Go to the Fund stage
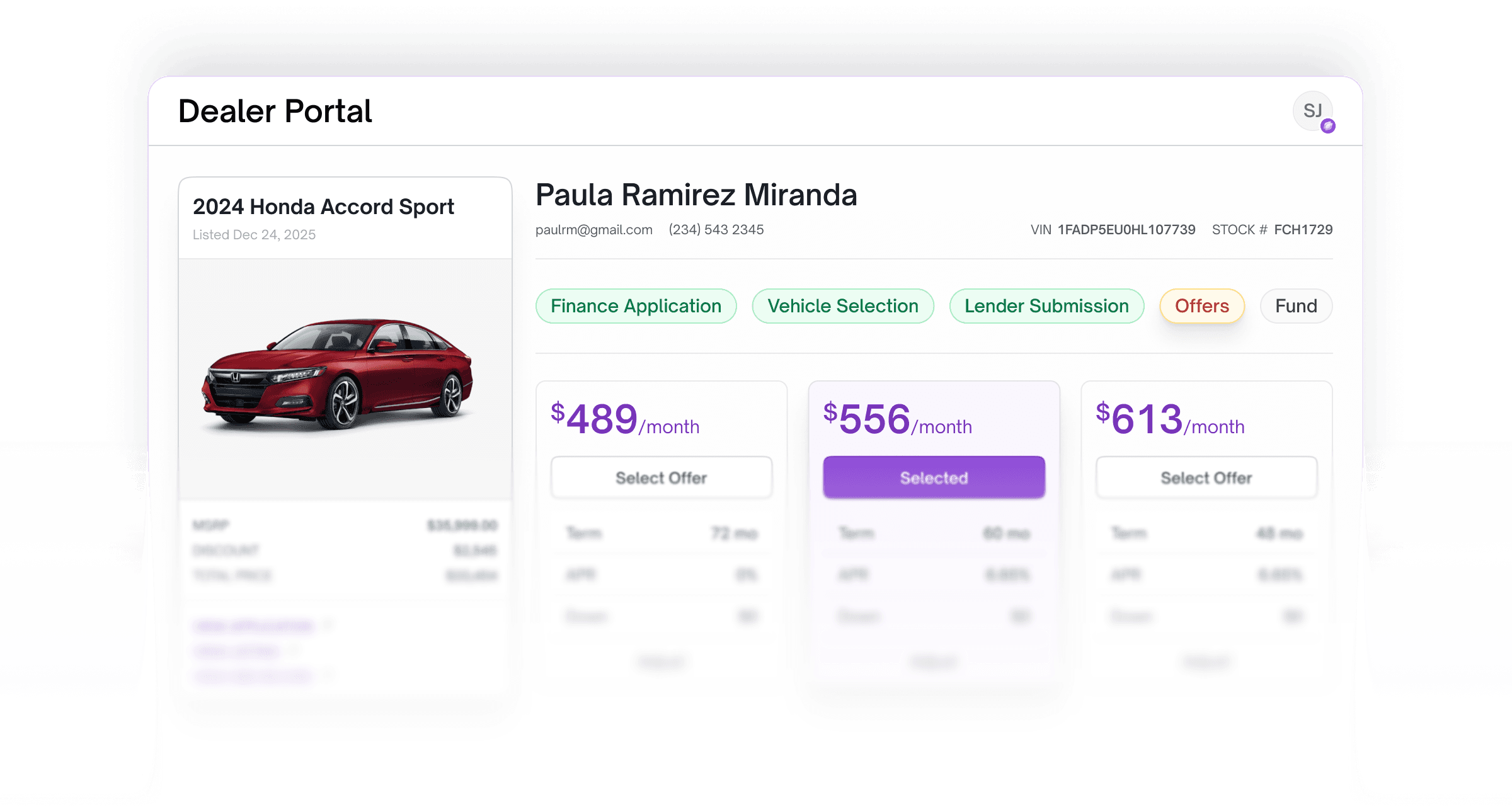This screenshot has height=806, width=1512. 1295,306
